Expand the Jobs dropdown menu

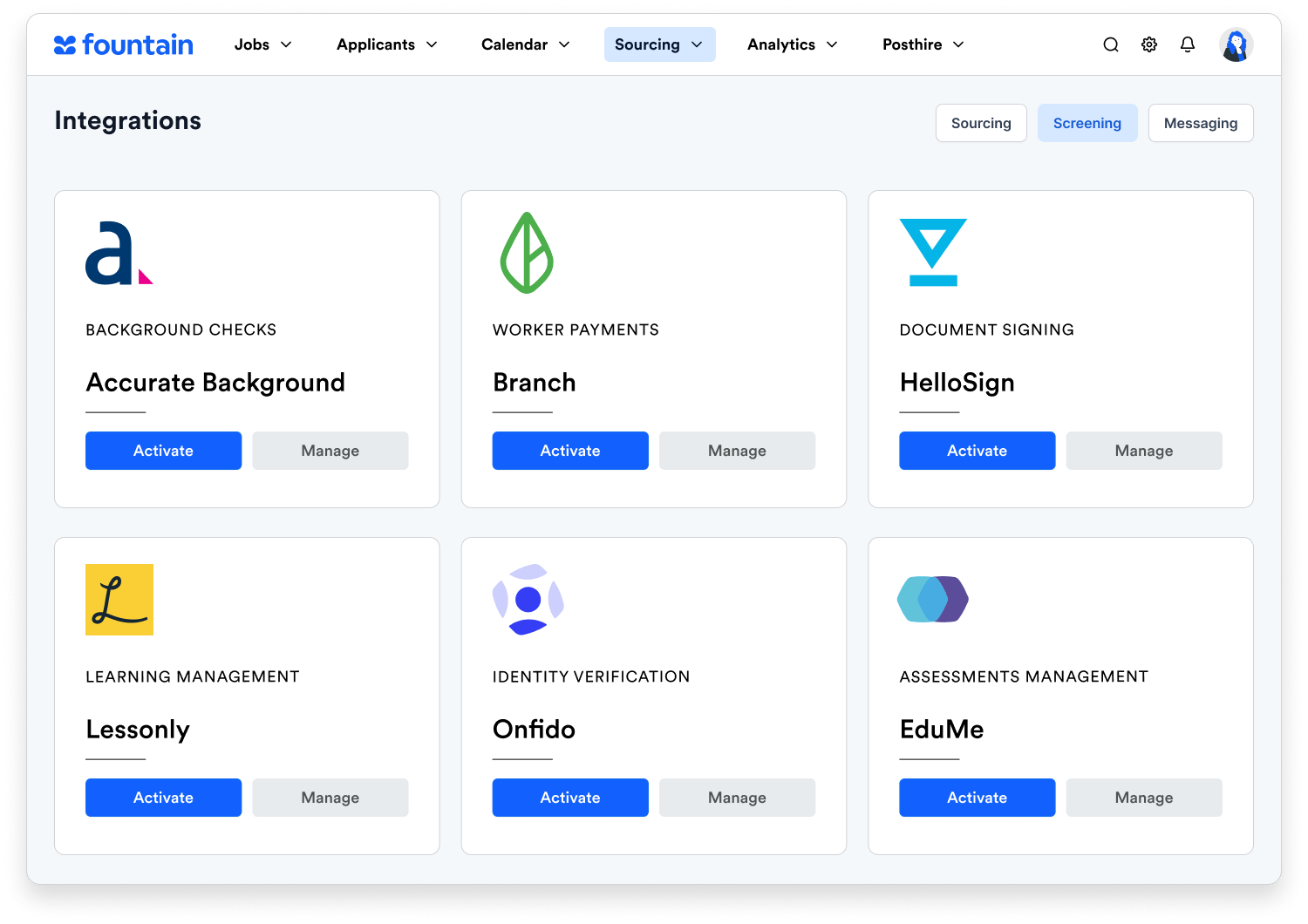point(262,44)
